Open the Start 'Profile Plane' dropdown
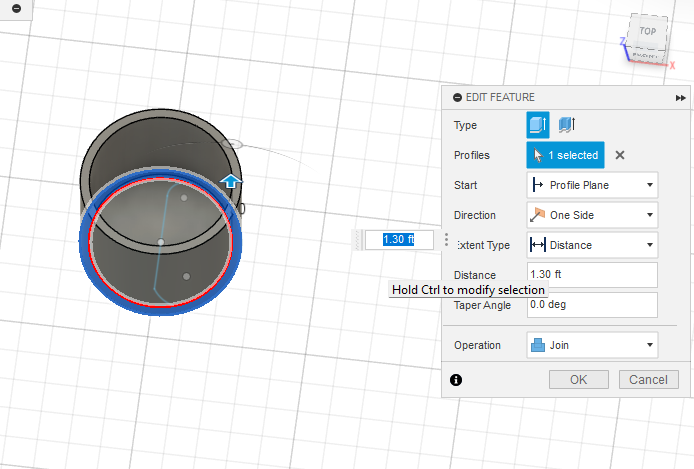This screenshot has height=469, width=694. click(x=592, y=185)
